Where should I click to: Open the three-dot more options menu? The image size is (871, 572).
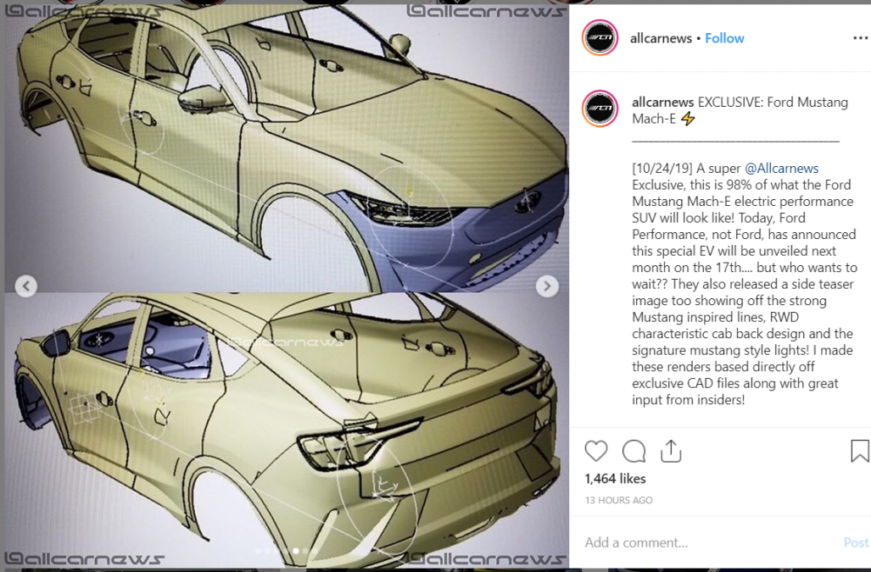point(860,38)
